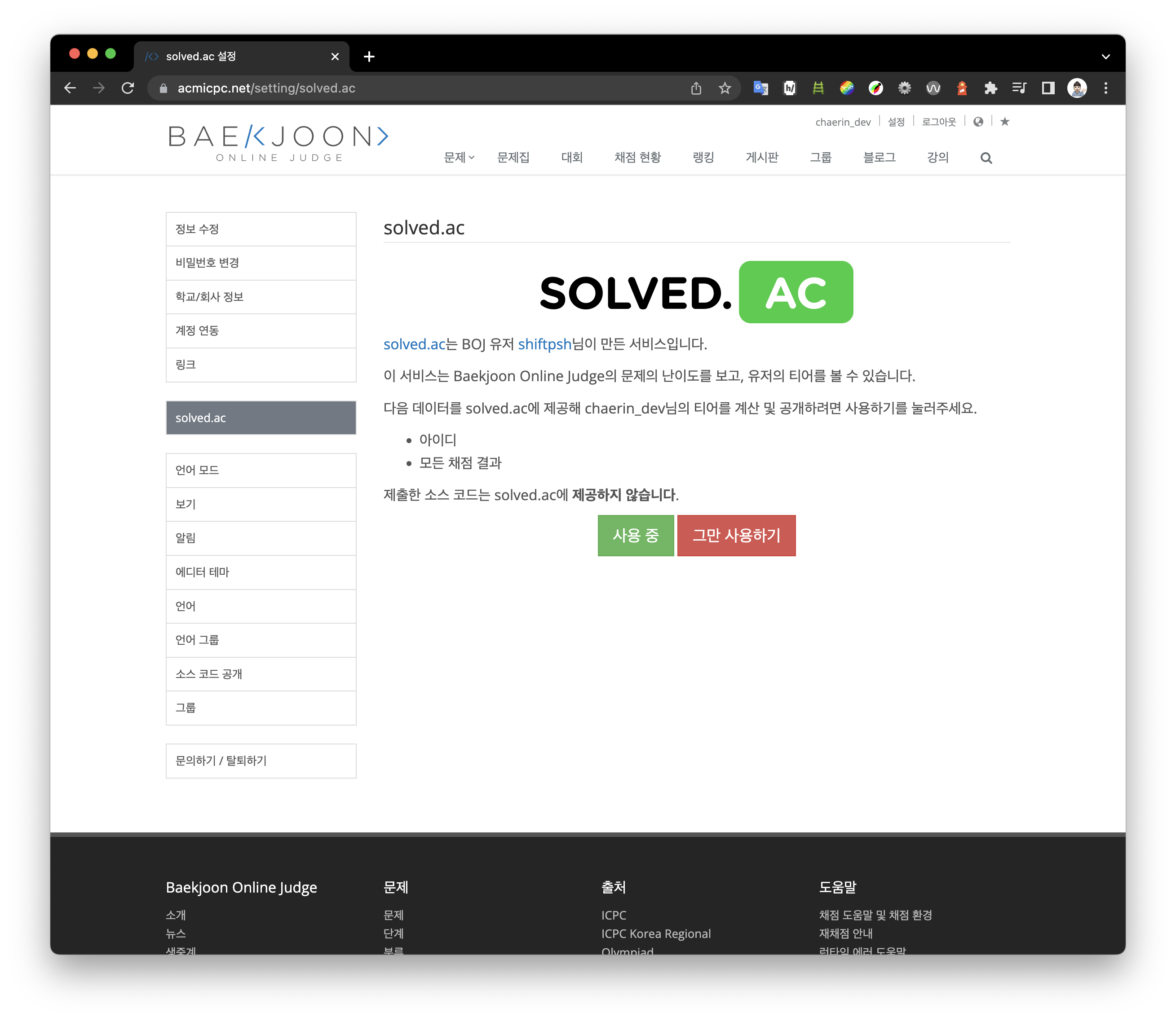This screenshot has width=1176, height=1021.
Task: Open the Google Translate extension icon
Action: click(760, 88)
